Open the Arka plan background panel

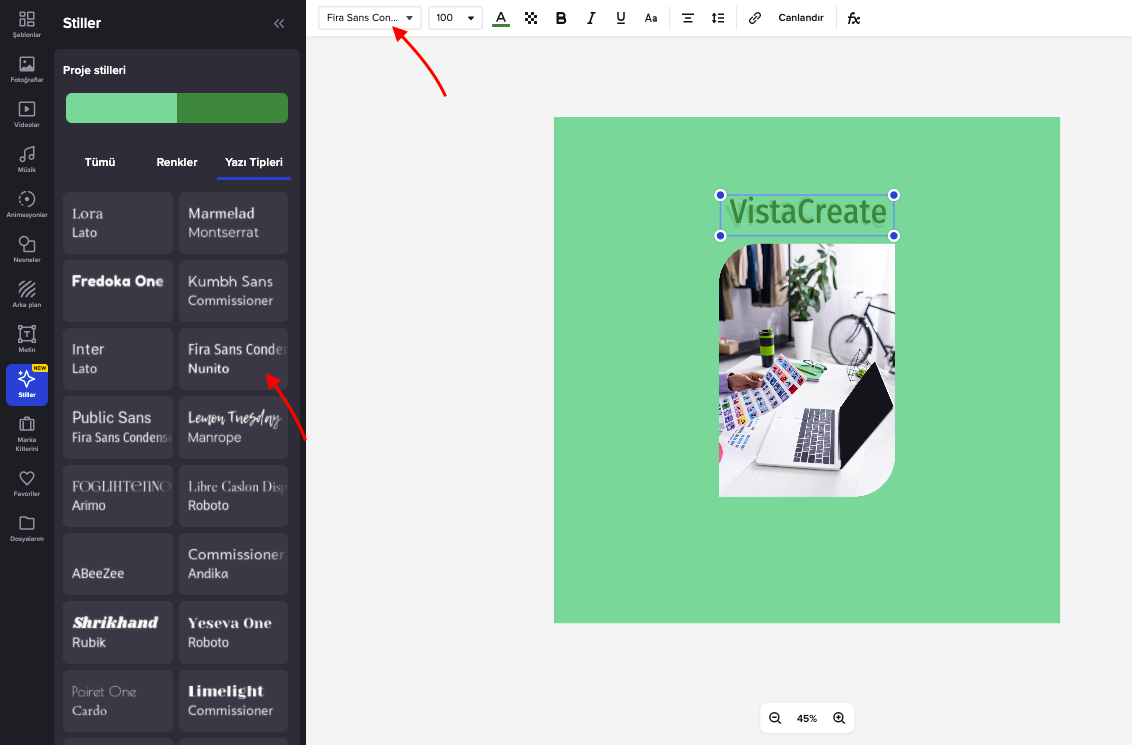(x=27, y=294)
